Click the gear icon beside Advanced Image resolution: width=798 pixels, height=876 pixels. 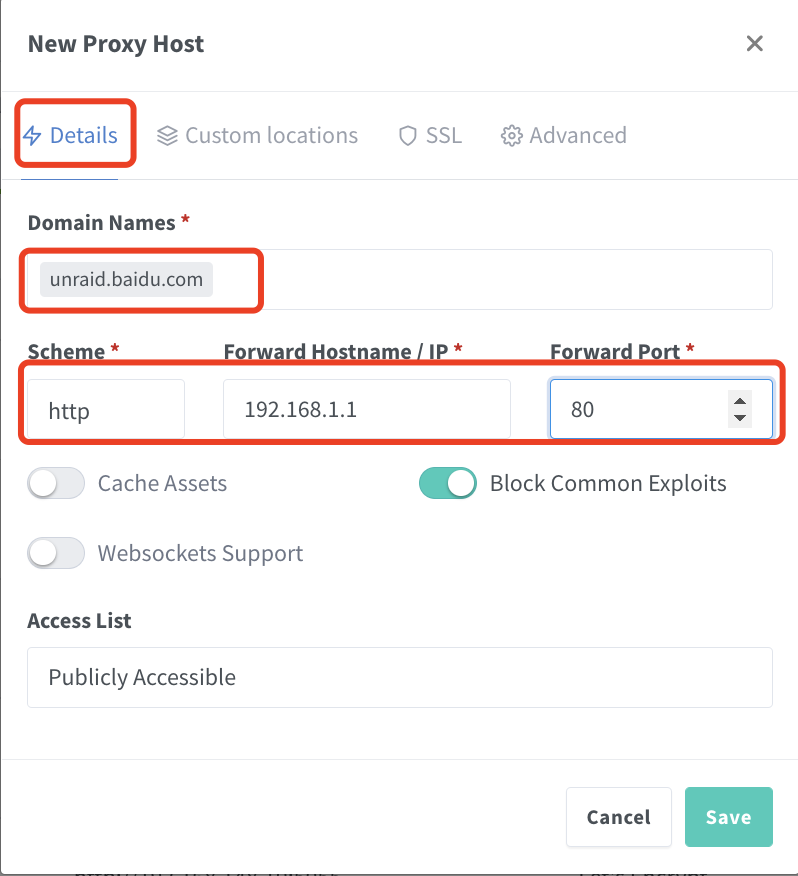pos(511,135)
